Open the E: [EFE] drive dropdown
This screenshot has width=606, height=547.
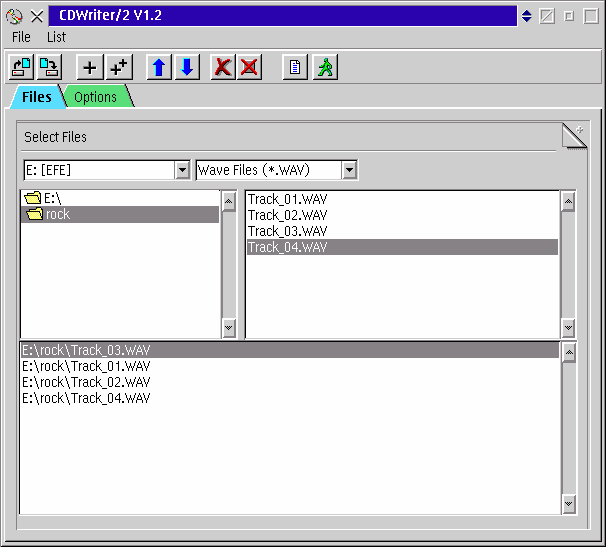tap(182, 170)
